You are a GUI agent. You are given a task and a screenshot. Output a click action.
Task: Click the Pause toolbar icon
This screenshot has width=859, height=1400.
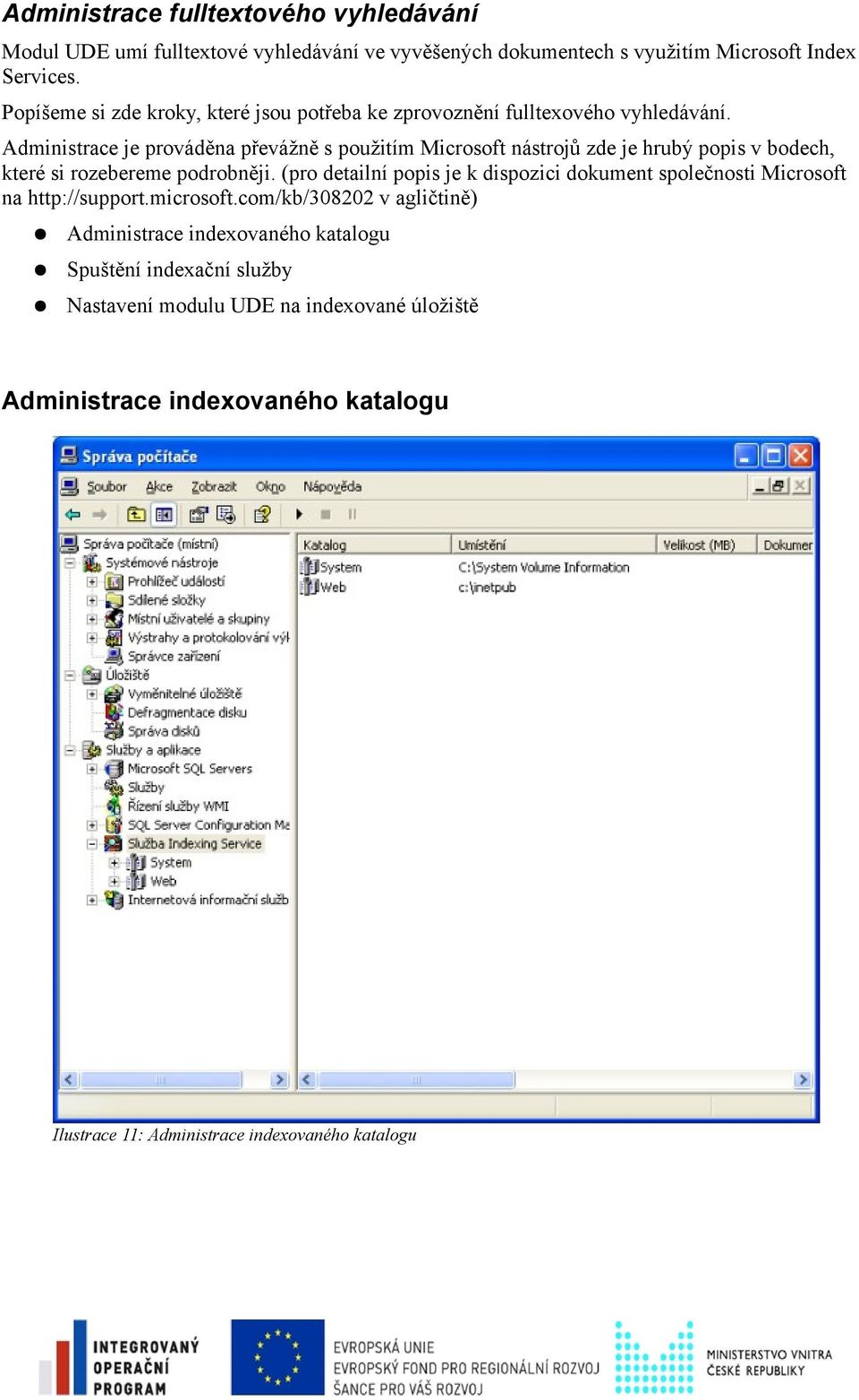pos(352,515)
